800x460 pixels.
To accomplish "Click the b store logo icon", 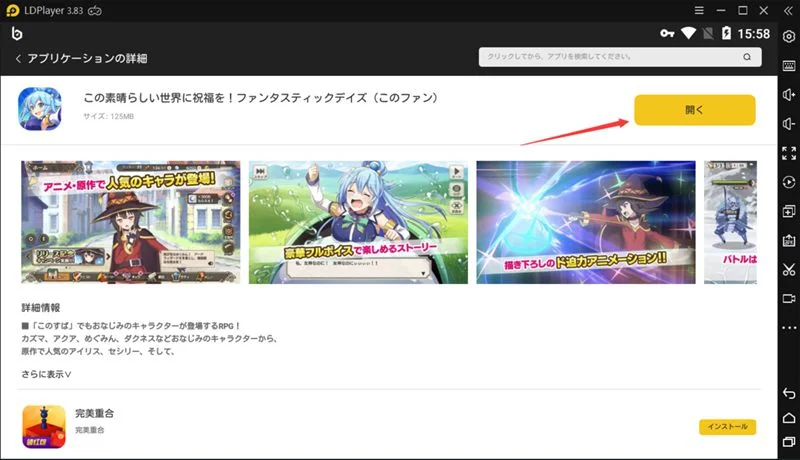I will (x=17, y=34).
